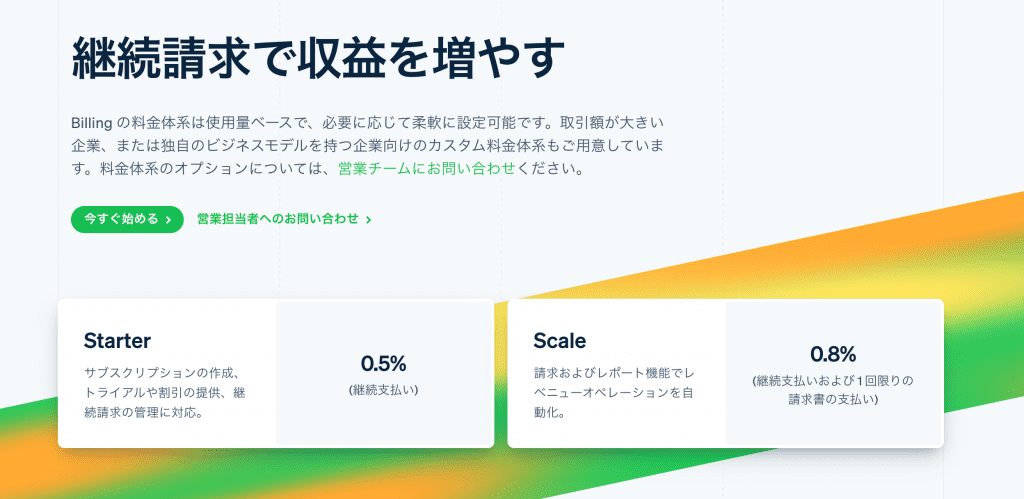Open 営業担当者へのお問い合わせ link
The width and height of the screenshot is (1024, 499).
click(284, 219)
